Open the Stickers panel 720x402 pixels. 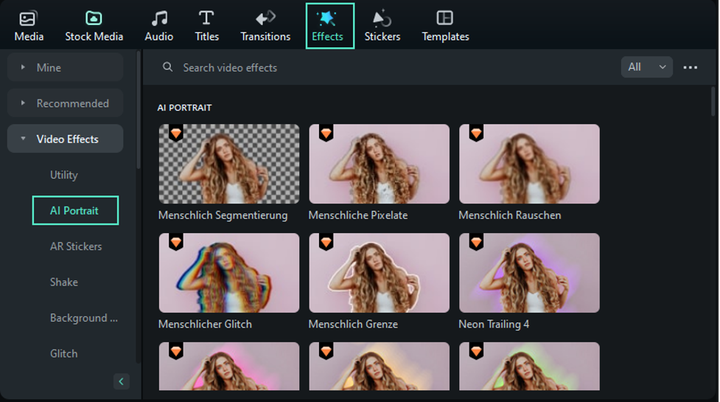(x=382, y=25)
